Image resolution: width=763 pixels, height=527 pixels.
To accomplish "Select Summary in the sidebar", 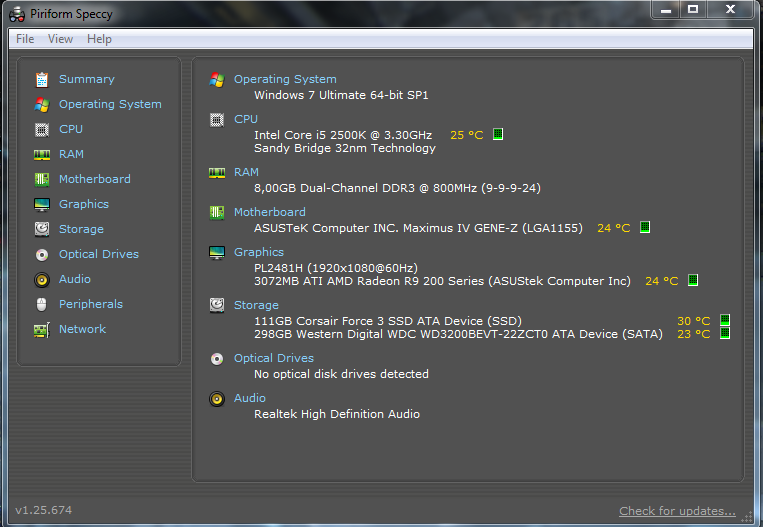I will tap(87, 79).
